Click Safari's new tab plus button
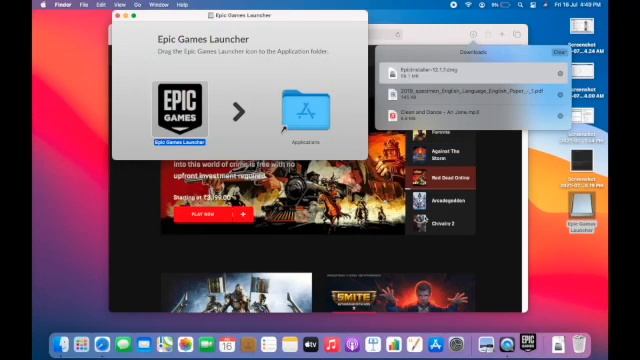Viewport: 640px width, 360px height. click(502, 35)
